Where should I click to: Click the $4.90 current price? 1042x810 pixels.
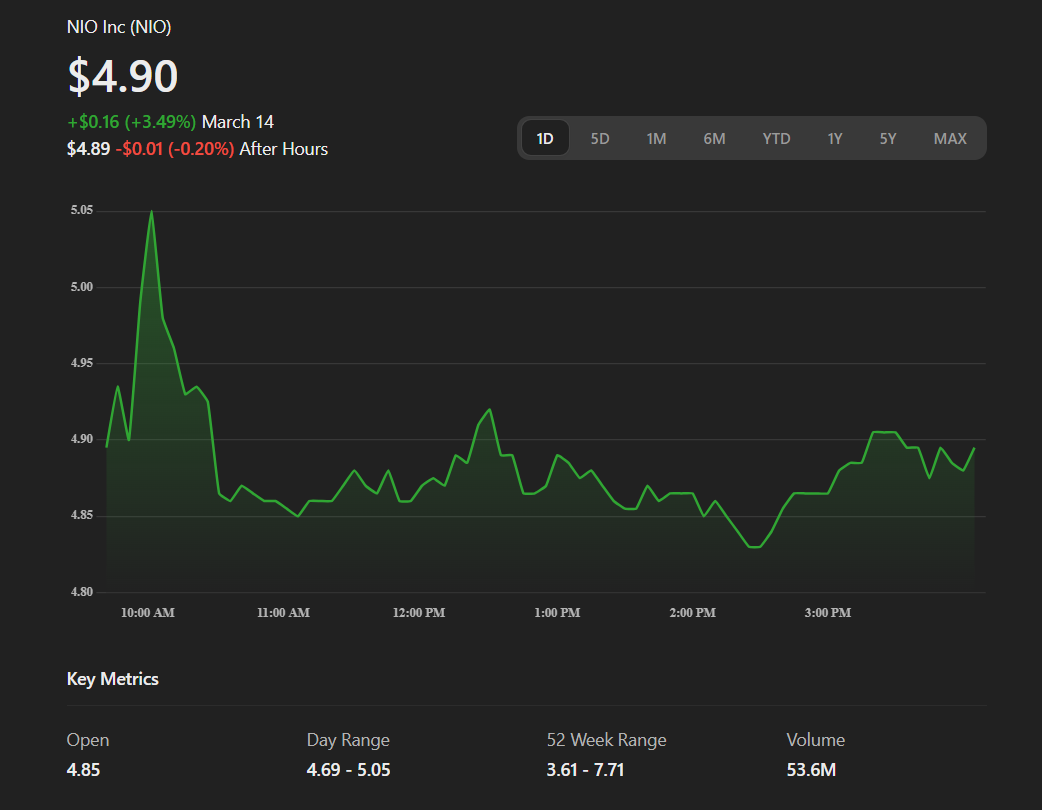(123, 76)
